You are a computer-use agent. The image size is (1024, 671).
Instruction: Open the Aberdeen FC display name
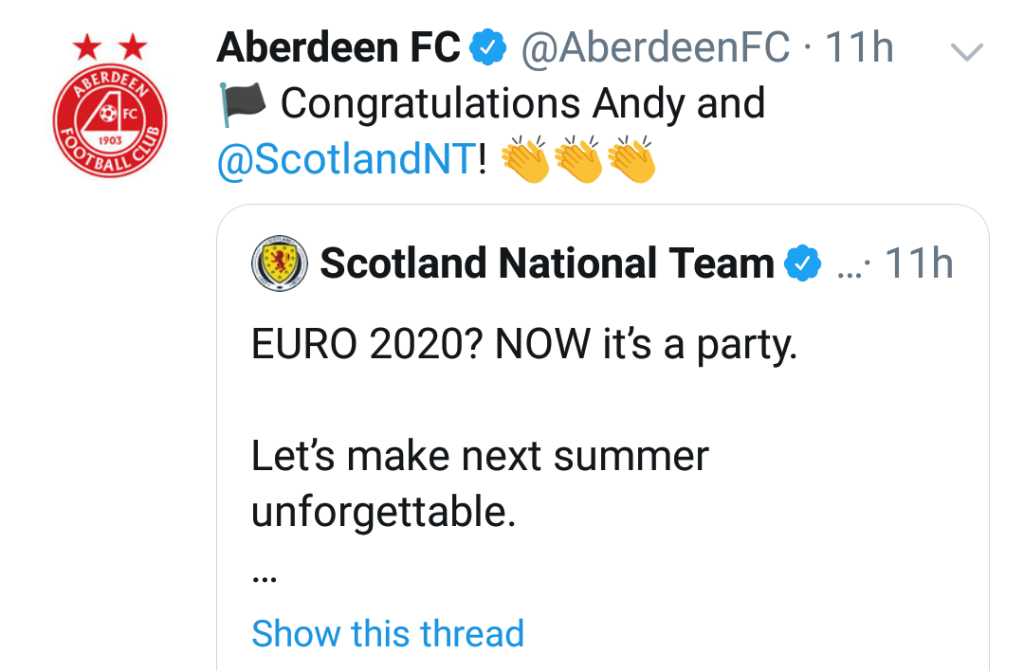339,47
